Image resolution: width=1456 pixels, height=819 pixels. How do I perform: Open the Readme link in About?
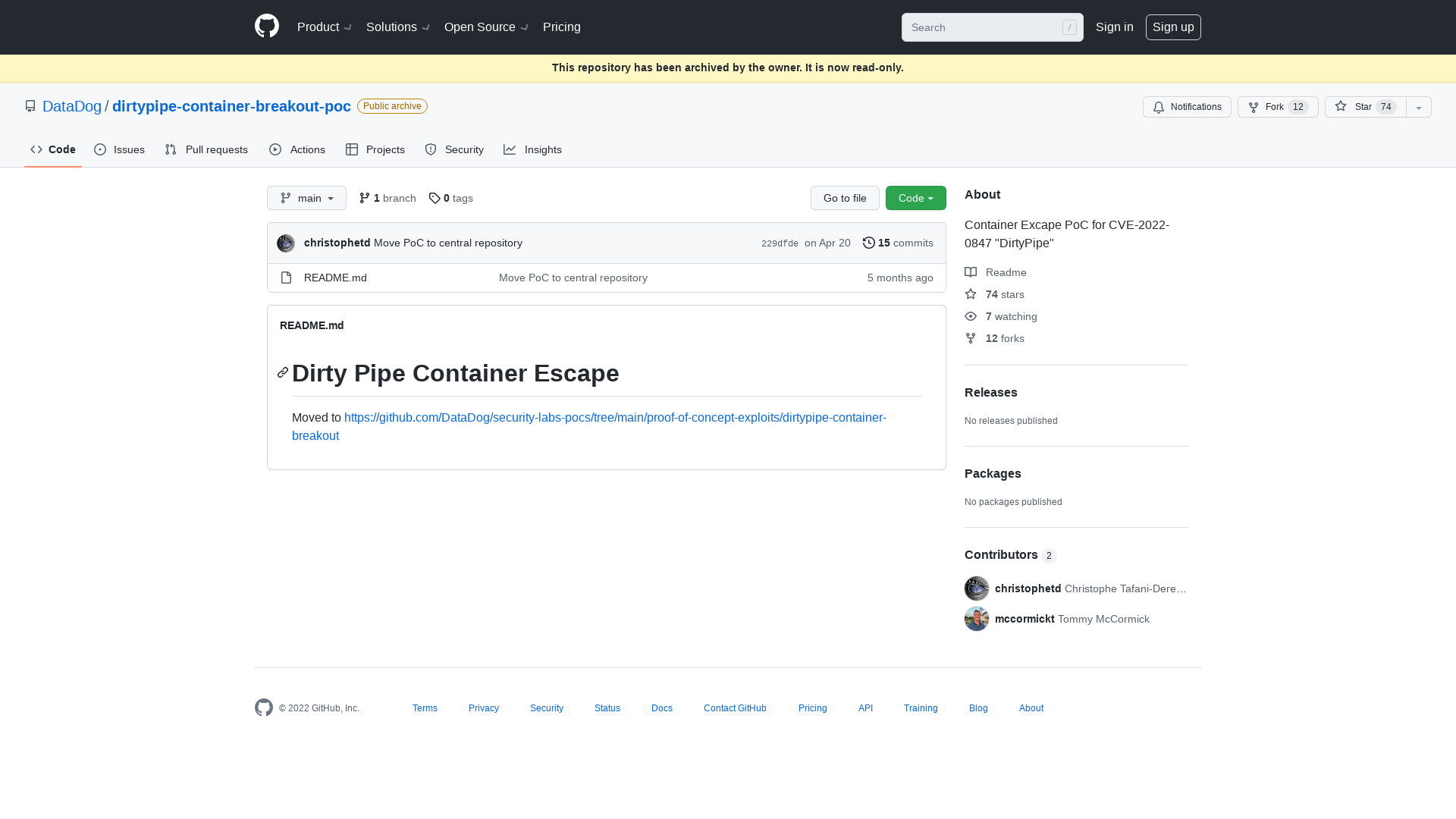[x=996, y=272]
